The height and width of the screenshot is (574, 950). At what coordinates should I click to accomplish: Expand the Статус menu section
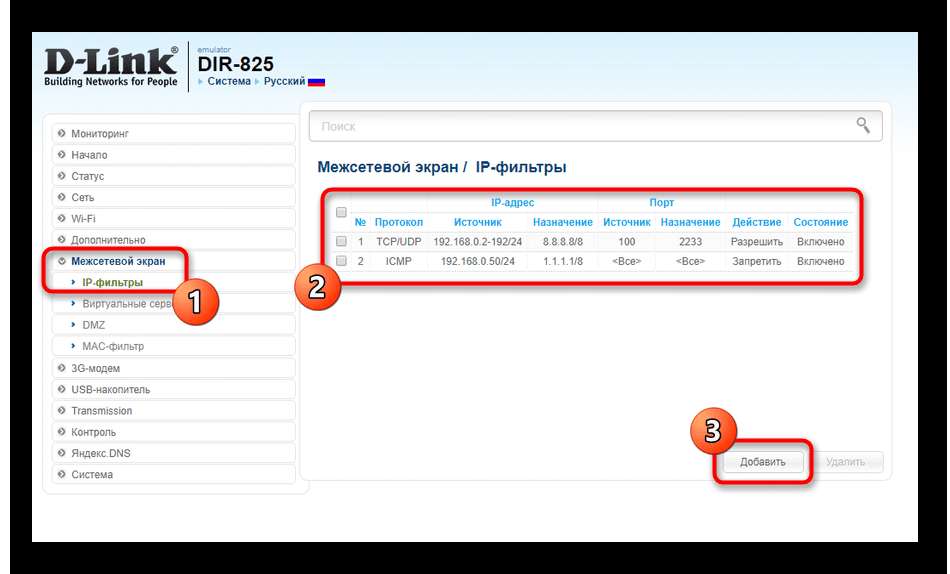(x=174, y=176)
